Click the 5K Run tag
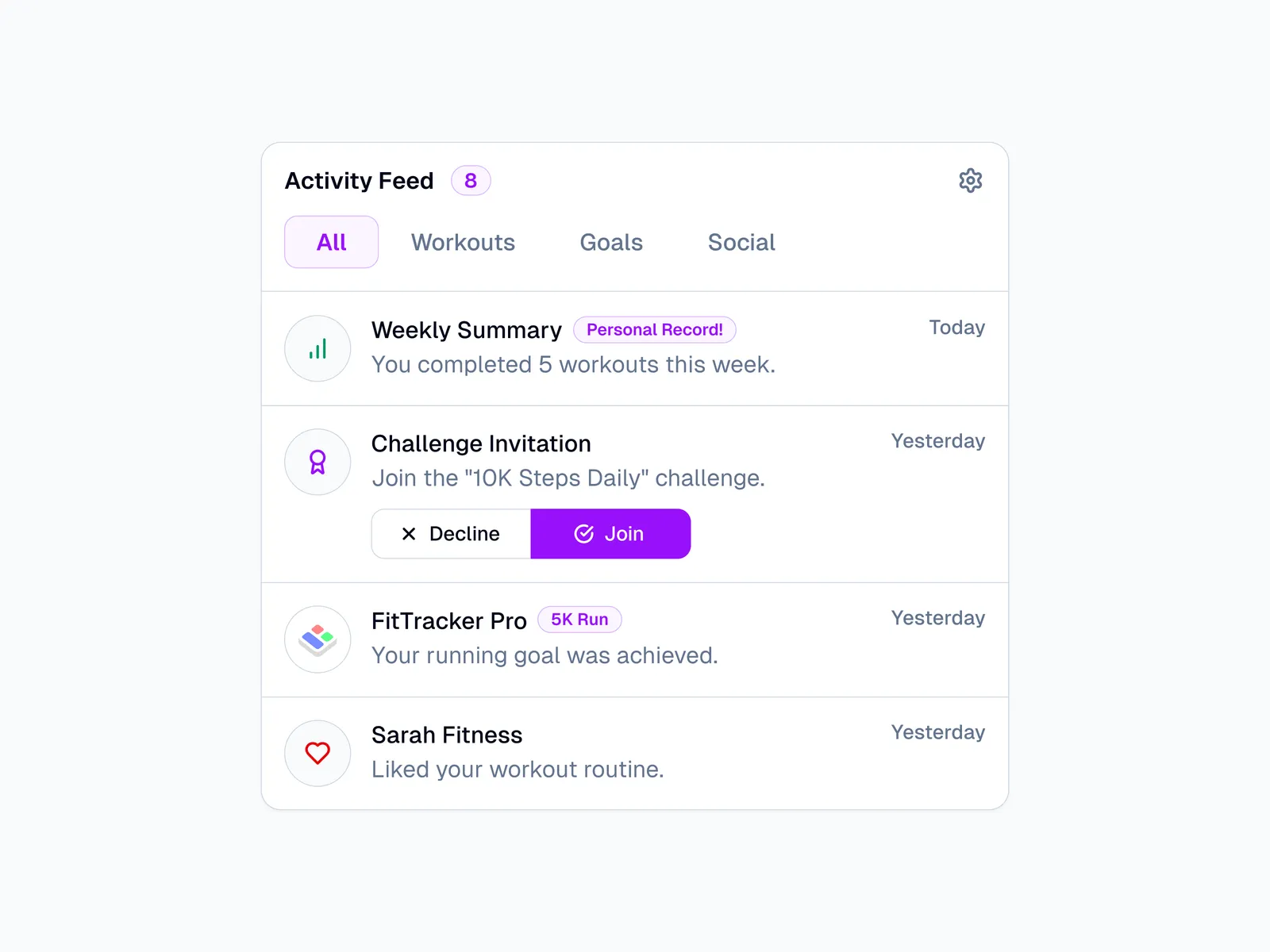 [x=579, y=620]
